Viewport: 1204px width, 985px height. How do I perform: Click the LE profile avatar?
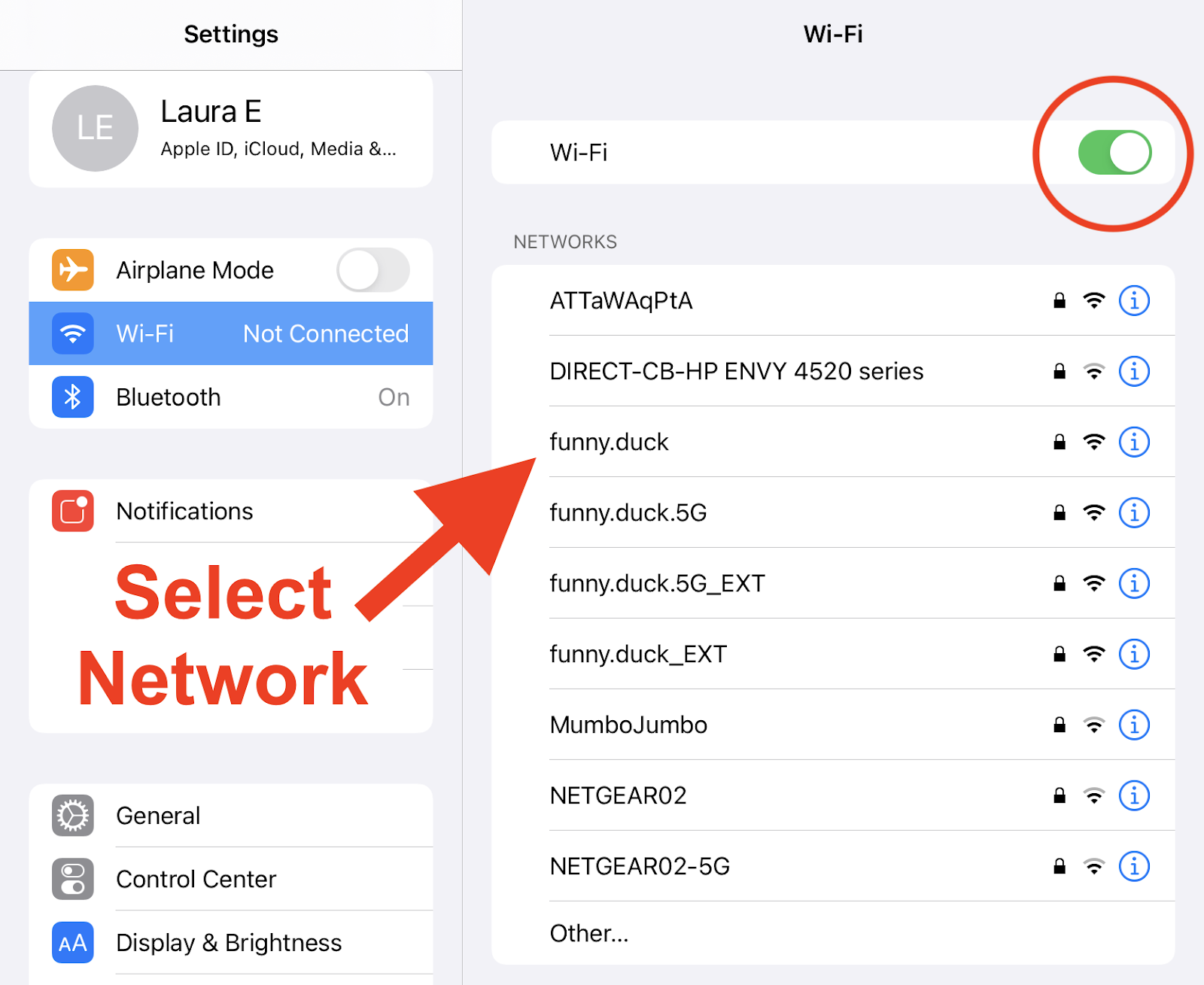(95, 129)
